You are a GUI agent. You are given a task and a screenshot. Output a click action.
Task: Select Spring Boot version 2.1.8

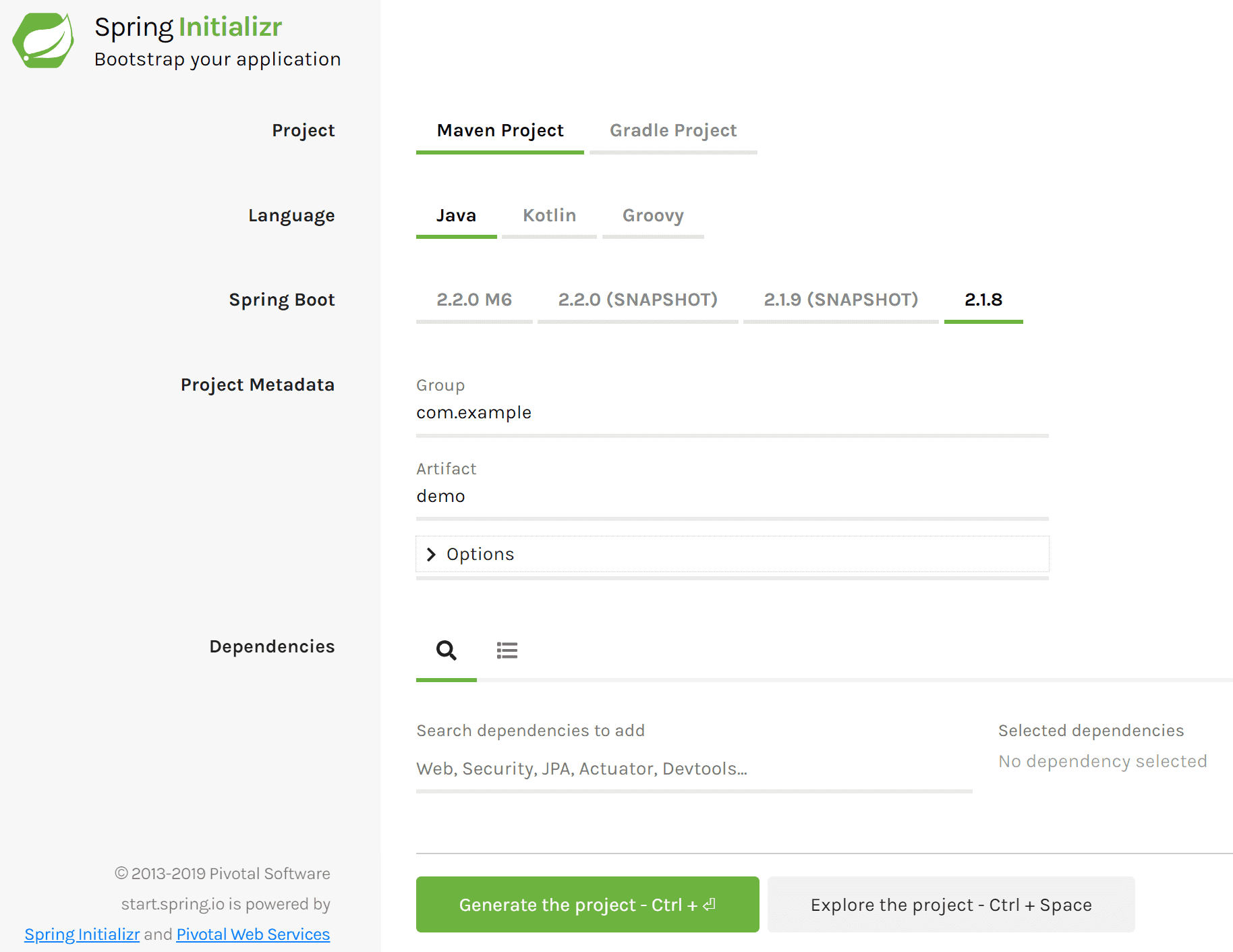coord(983,300)
